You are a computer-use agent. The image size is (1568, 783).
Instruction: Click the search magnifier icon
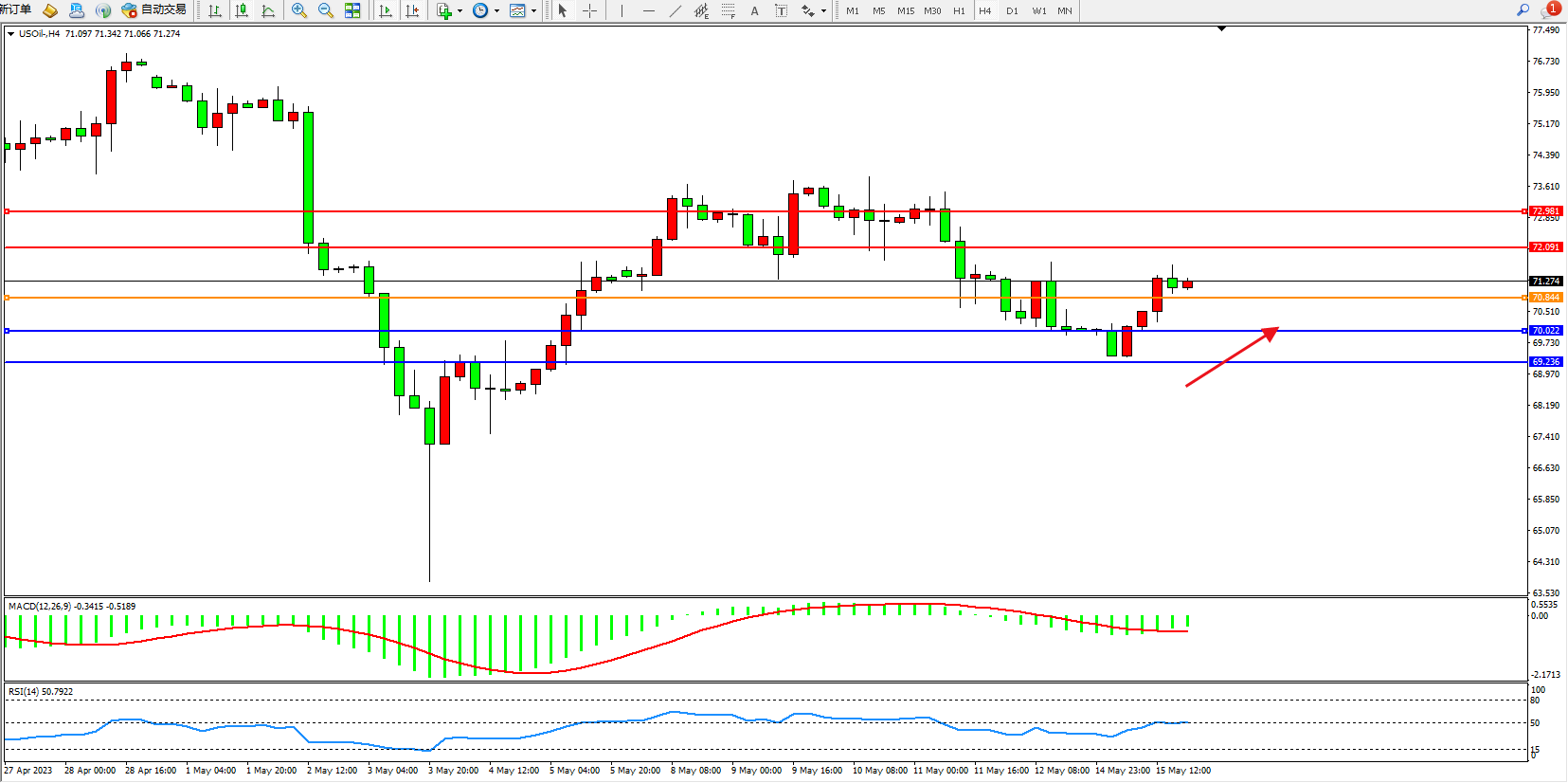click(1523, 10)
